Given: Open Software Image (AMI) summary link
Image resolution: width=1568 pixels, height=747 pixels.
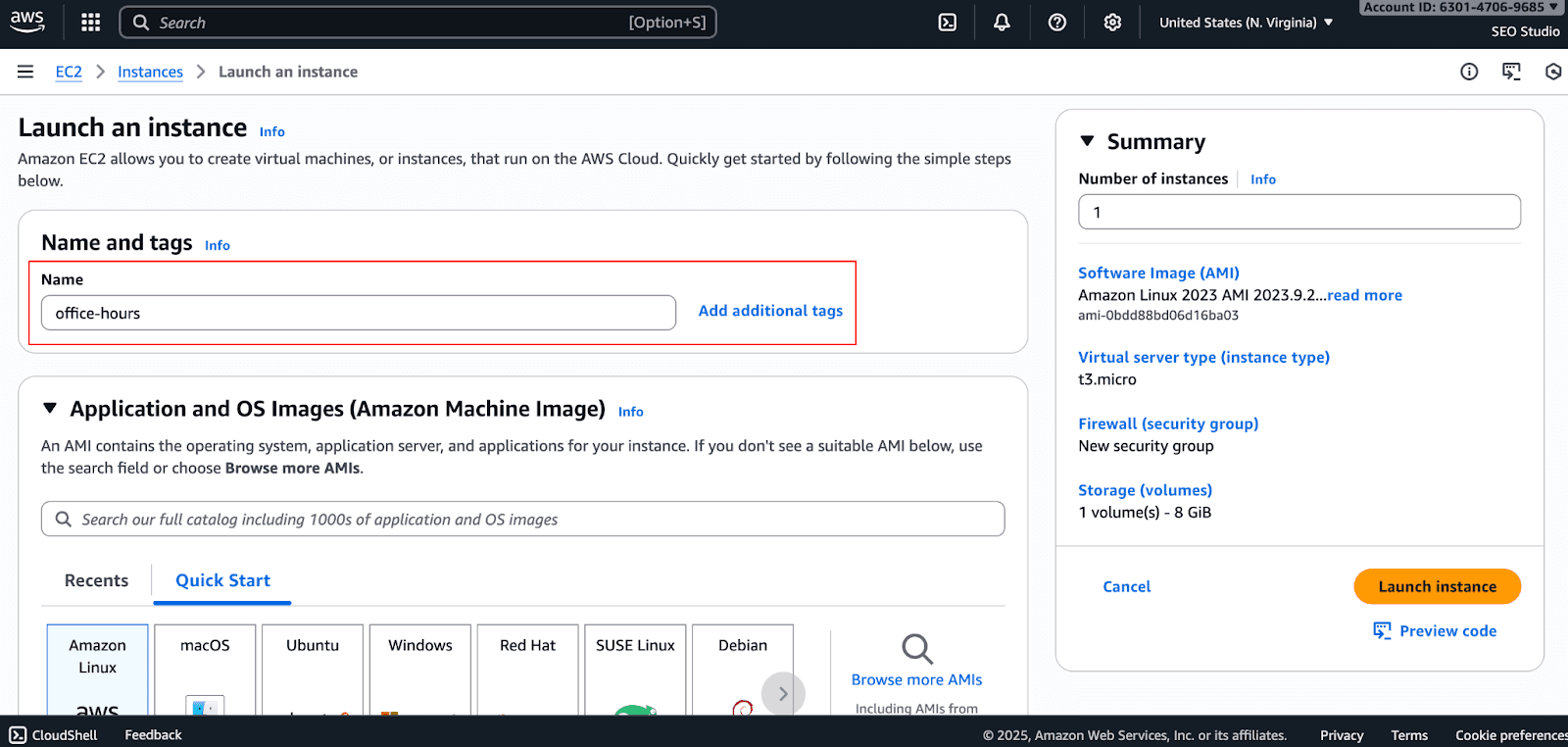Looking at the screenshot, I should pos(1158,273).
